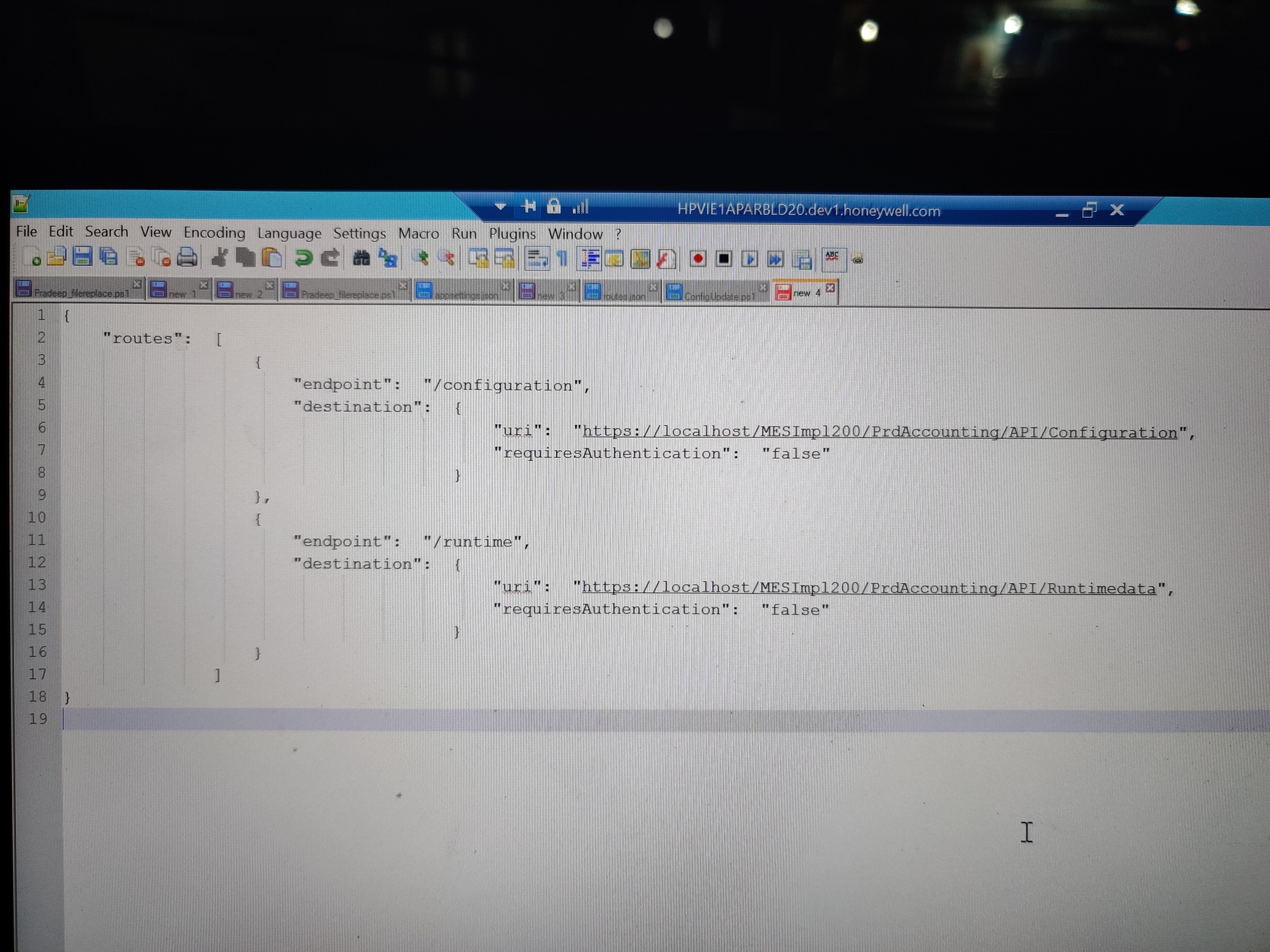Click the API/Configuration URL link
The image size is (1270, 952).
(879, 432)
